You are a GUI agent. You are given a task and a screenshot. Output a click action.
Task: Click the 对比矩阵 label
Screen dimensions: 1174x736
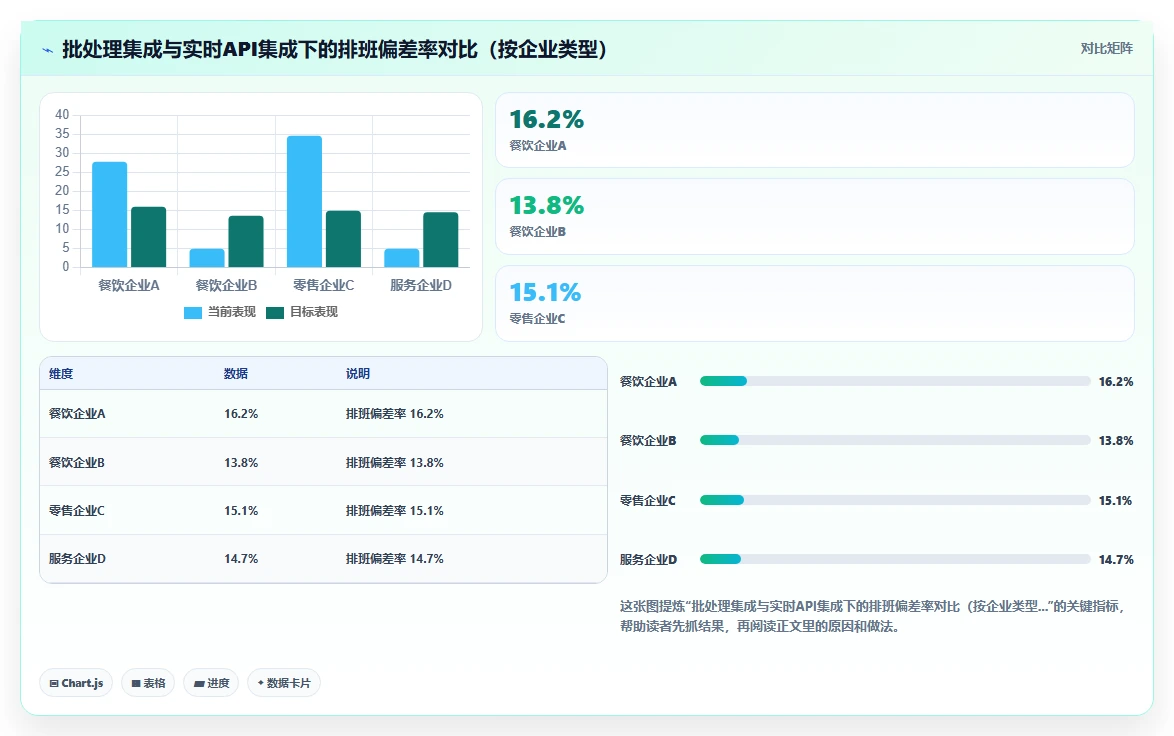click(1106, 49)
